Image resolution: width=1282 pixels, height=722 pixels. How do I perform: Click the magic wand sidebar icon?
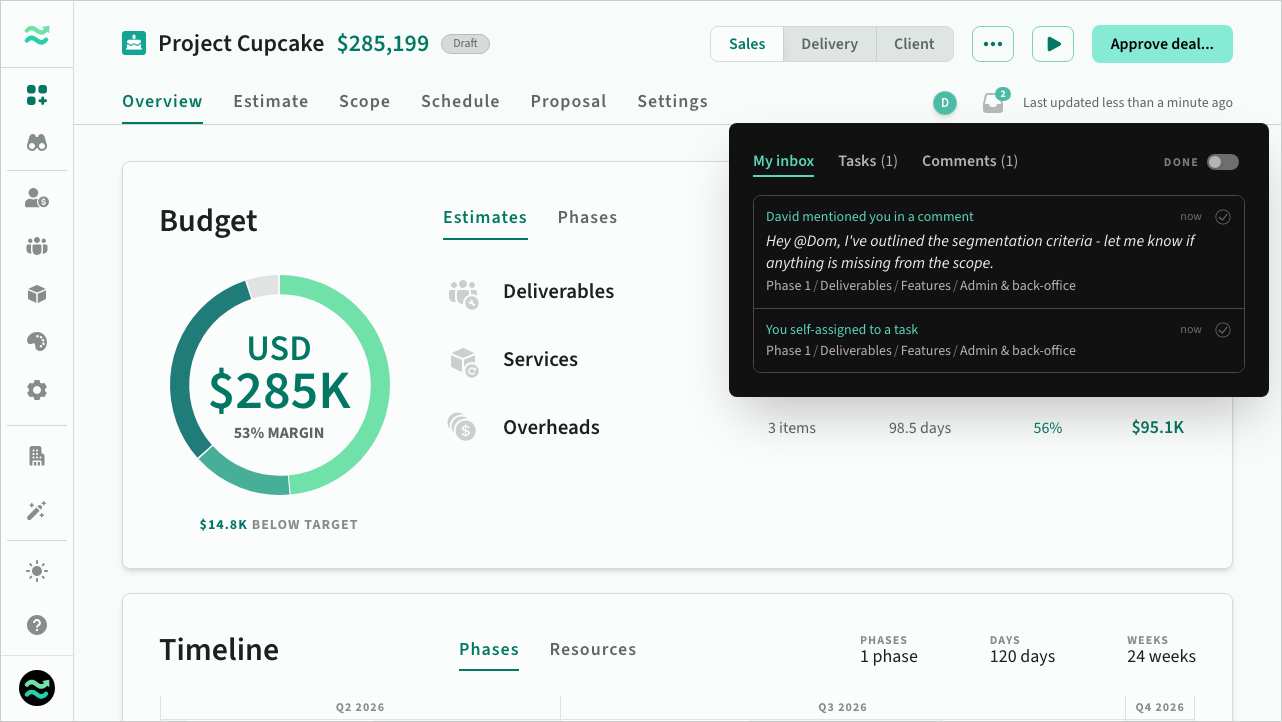tap(37, 511)
